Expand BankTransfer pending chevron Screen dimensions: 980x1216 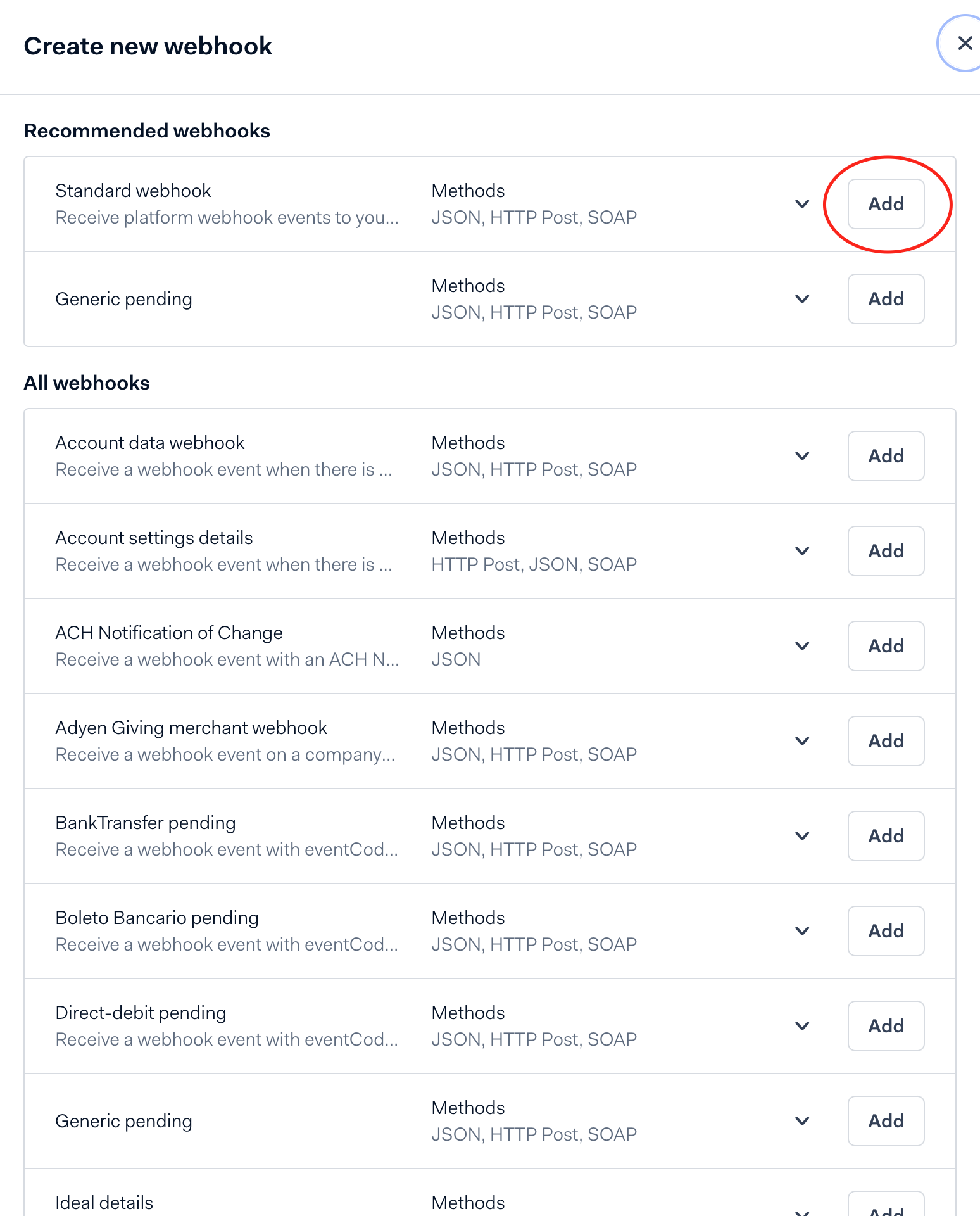point(802,836)
